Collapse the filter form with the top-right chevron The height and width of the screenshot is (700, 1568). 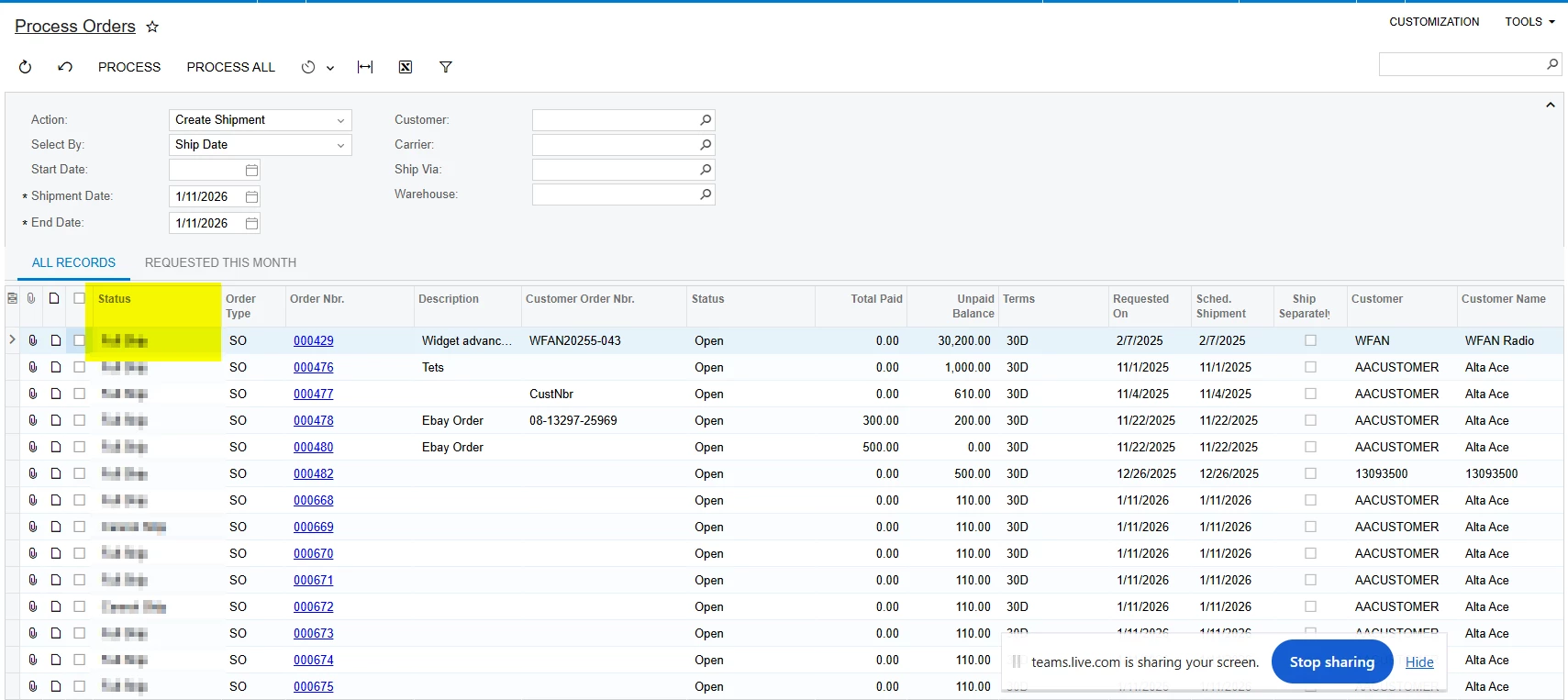1551,105
